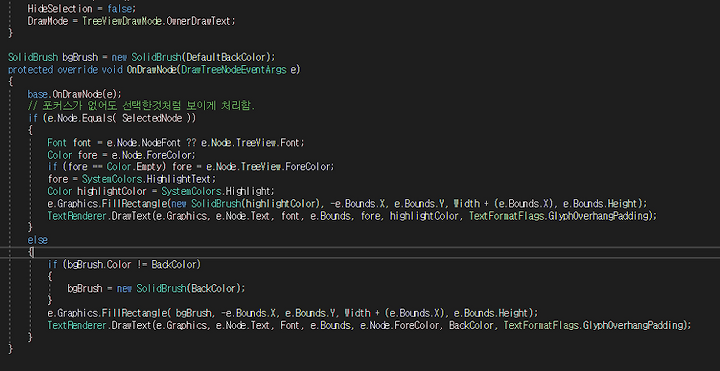Image resolution: width=720 pixels, height=371 pixels.
Task: Click Color.Empty in the fore comparison
Action: pos(135,167)
